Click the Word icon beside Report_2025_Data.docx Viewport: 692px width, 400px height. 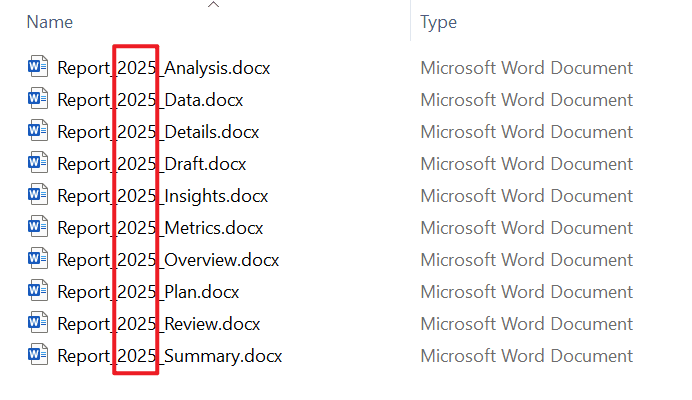coord(38,98)
